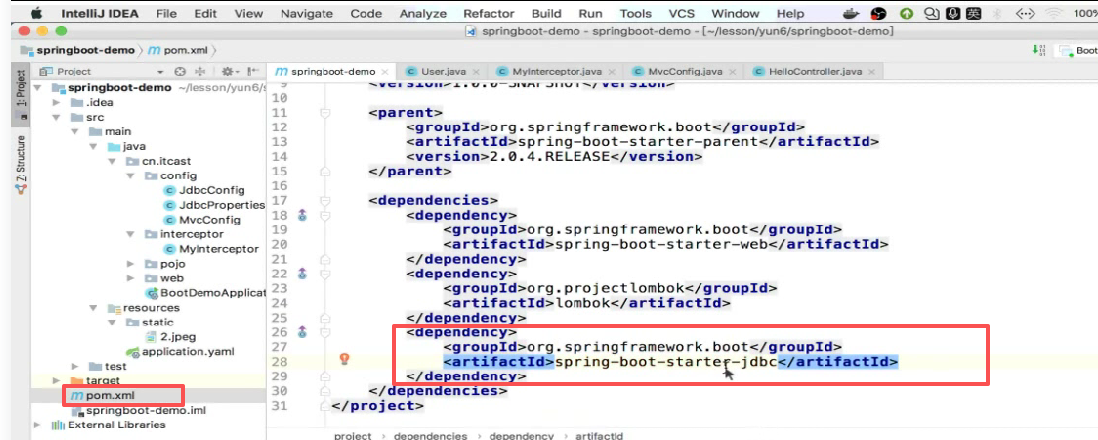1098x440 pixels.
Task: Close the User.java tab
Action: [x=477, y=72]
